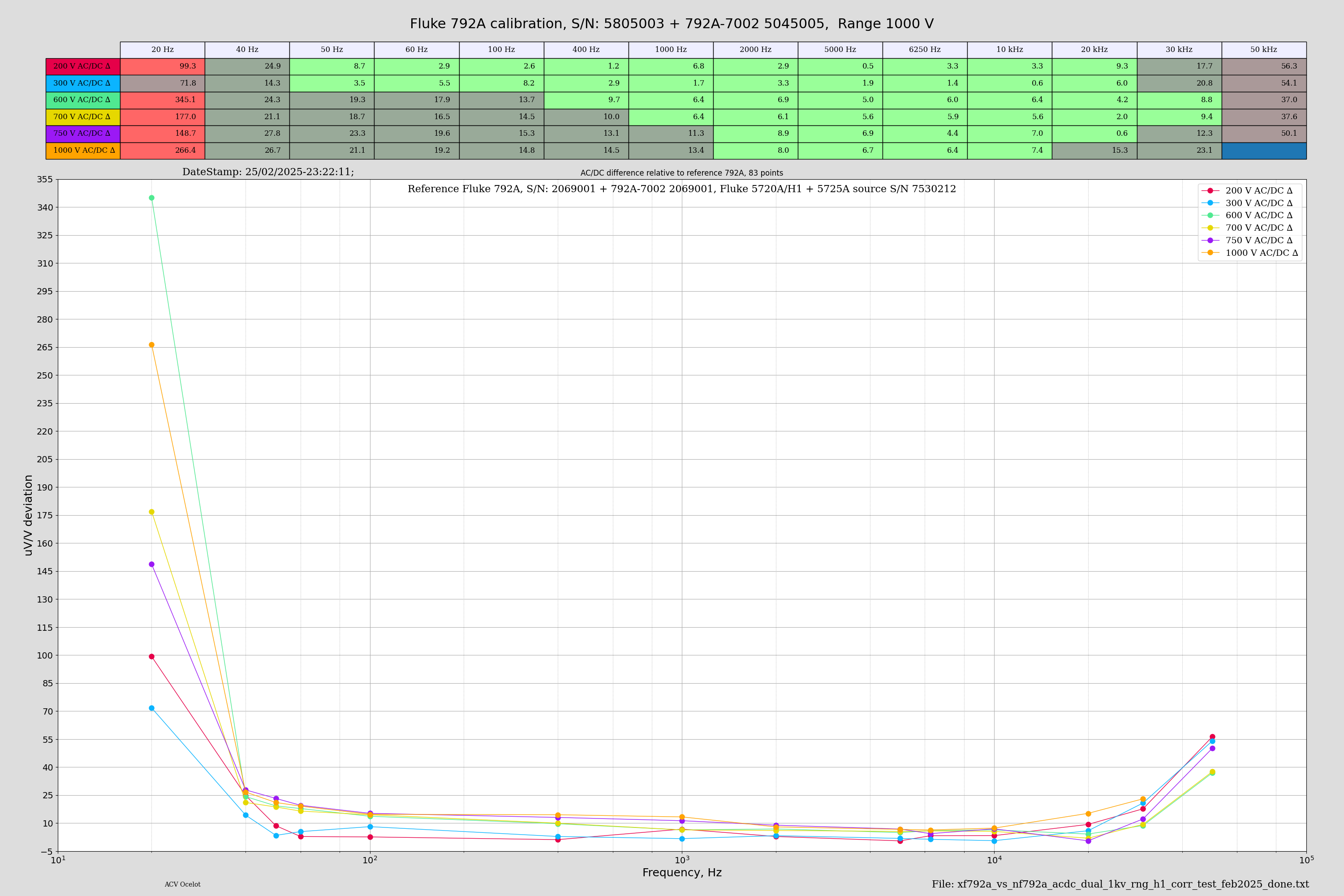Click the ACV Ocelot label

click(182, 884)
